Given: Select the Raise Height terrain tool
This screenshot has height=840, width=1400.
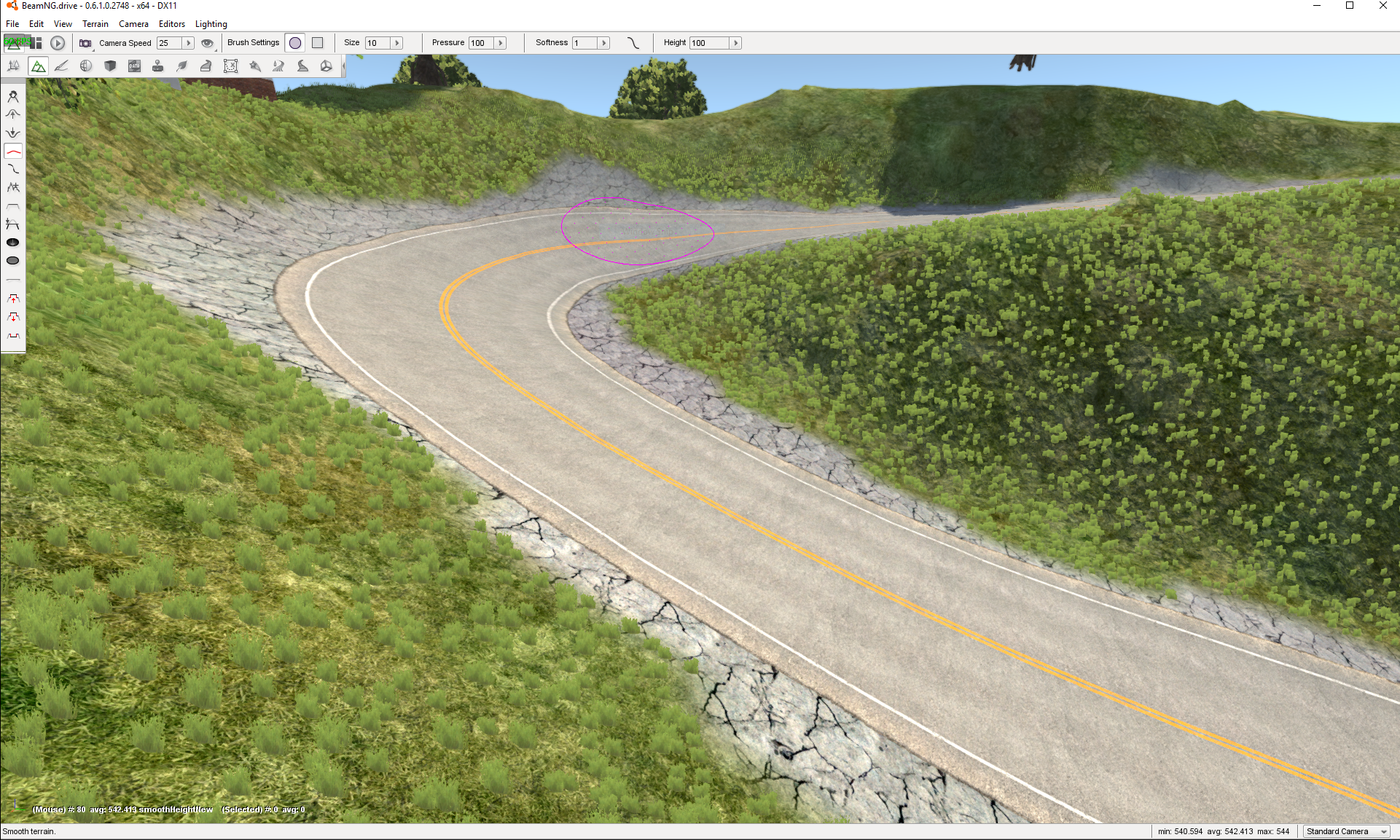Looking at the screenshot, I should click(x=13, y=114).
